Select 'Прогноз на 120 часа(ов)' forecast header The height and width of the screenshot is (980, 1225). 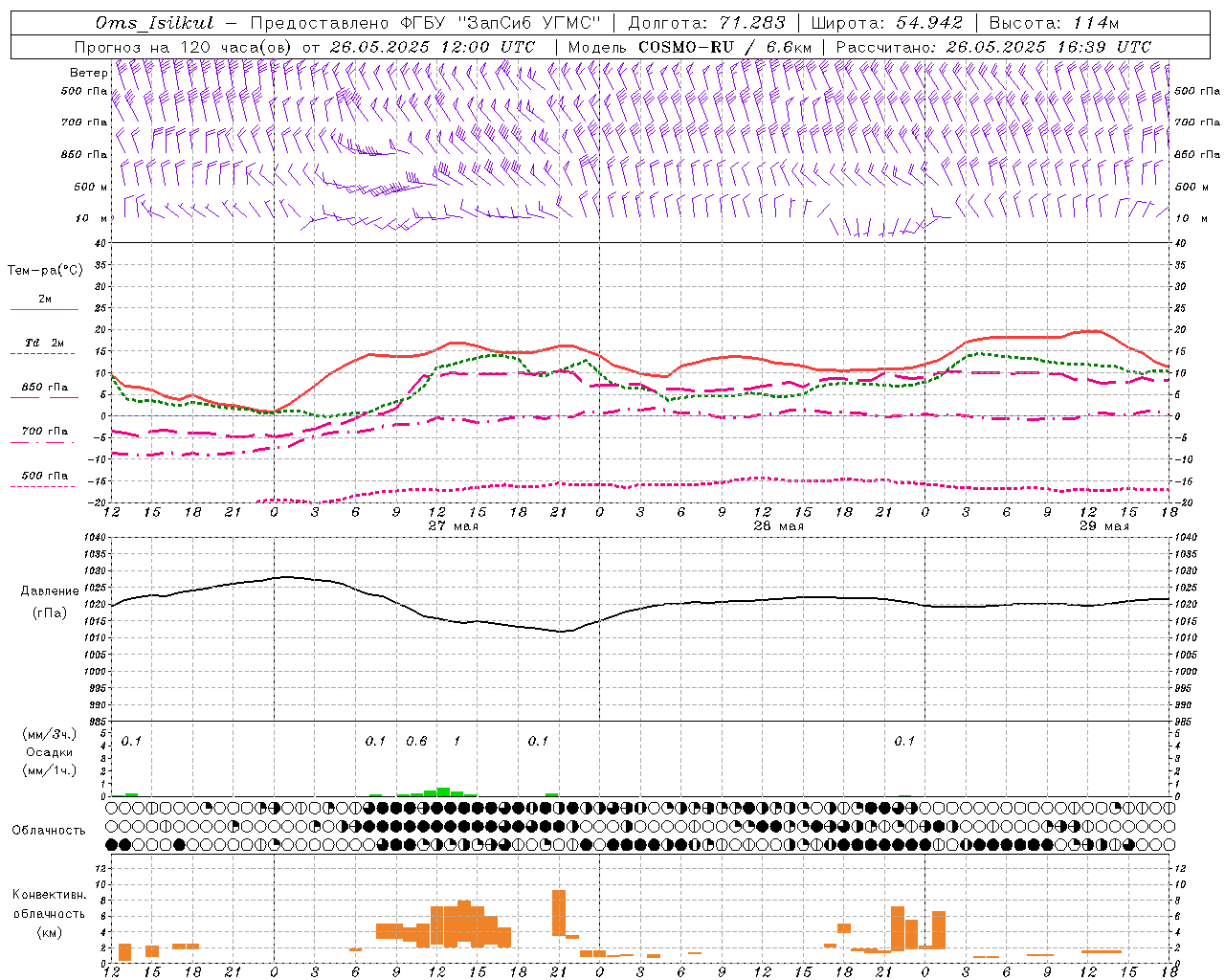pos(184,47)
